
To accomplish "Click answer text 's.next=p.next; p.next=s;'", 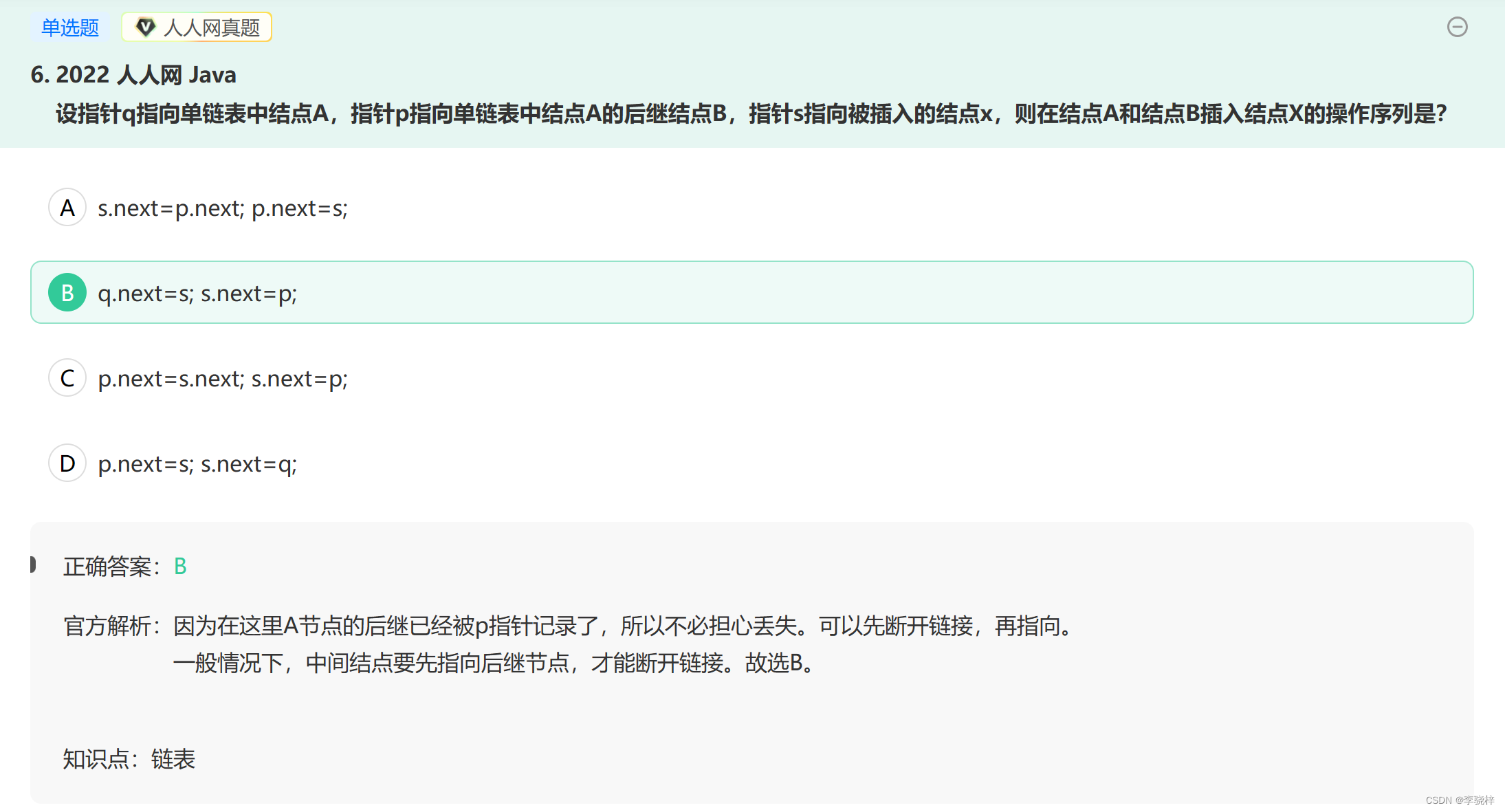I will pos(222,208).
